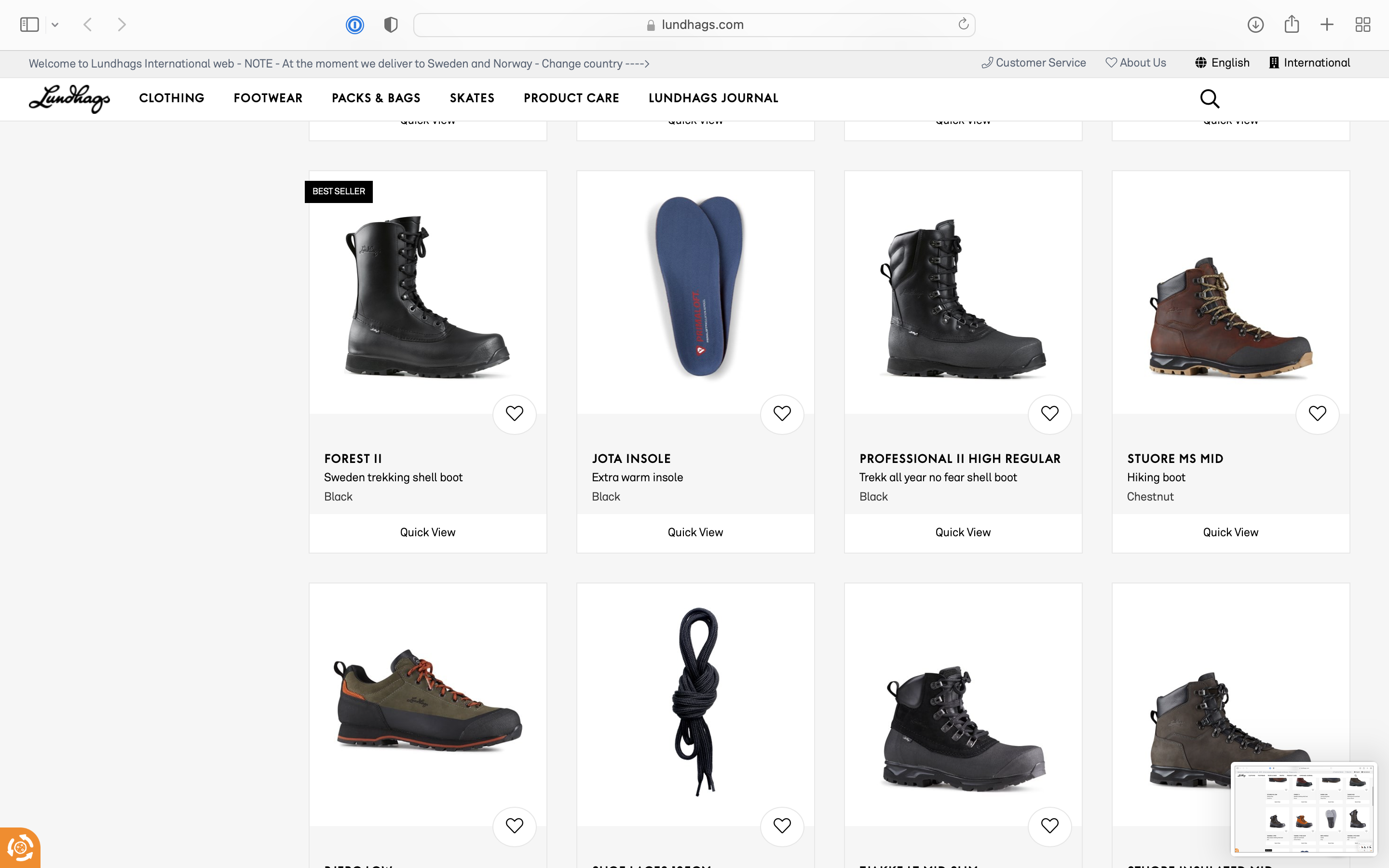Click the 'Hiking boot' description
The width and height of the screenshot is (1389, 868).
[1156, 477]
